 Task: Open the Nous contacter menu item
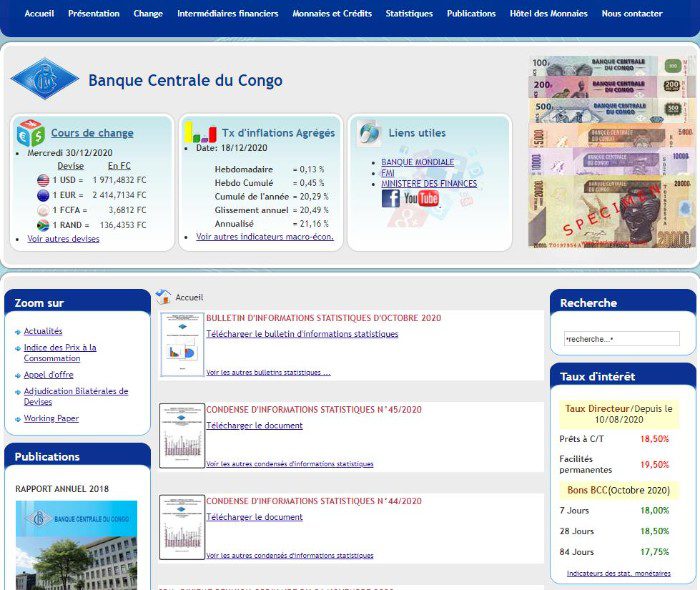[x=632, y=13]
